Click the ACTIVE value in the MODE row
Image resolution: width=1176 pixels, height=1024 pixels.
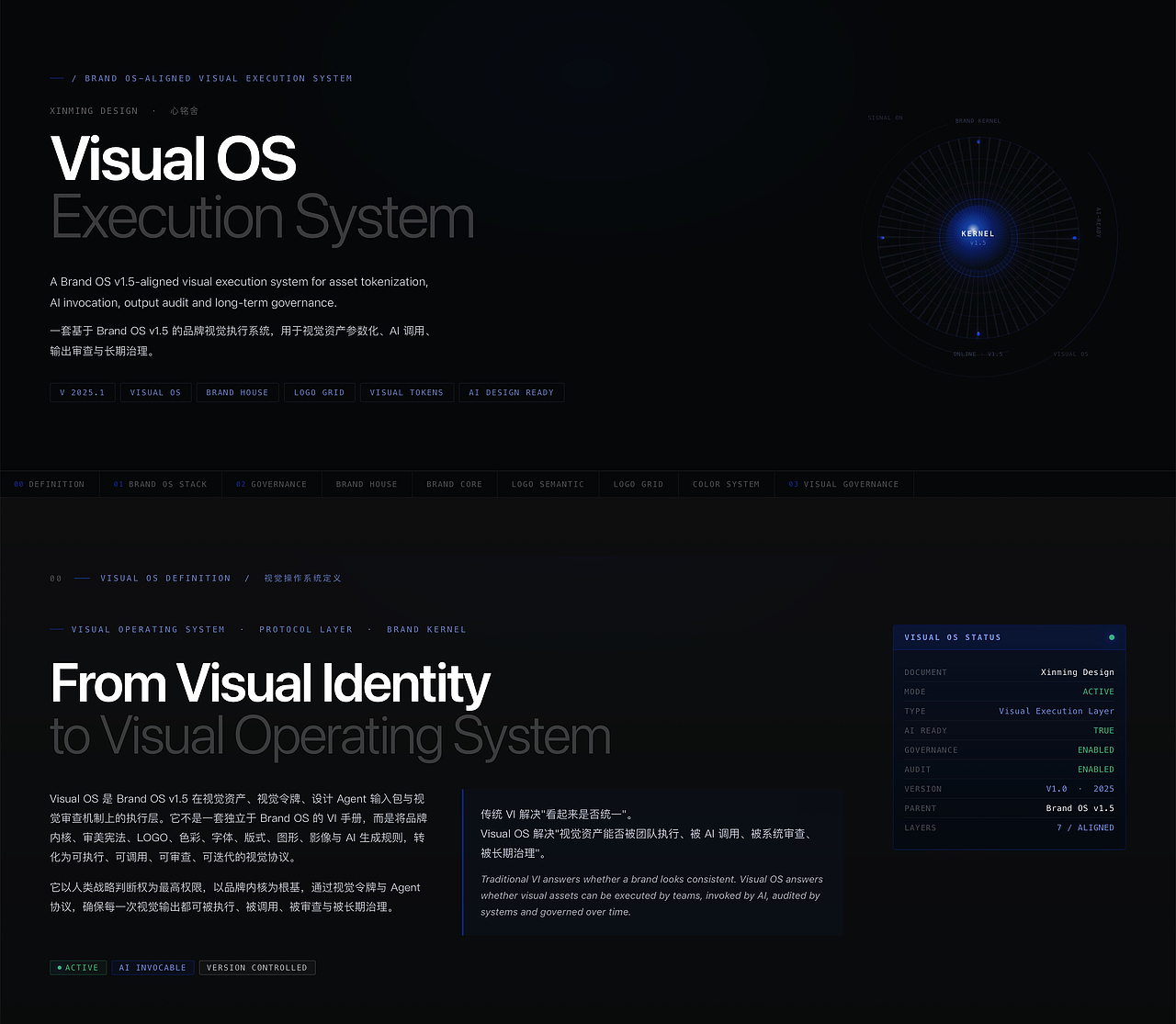point(1098,692)
